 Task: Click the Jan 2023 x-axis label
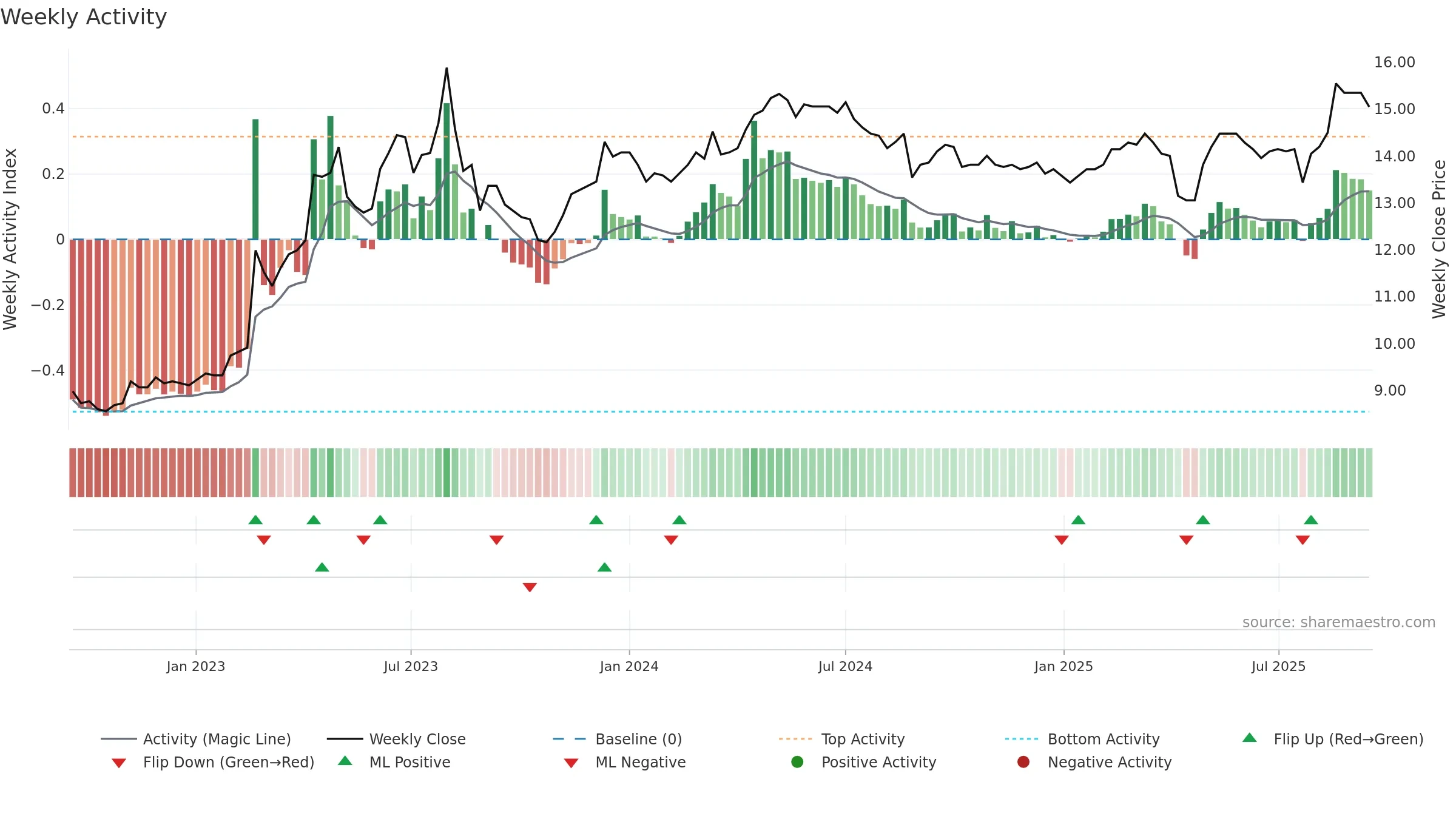point(196,666)
